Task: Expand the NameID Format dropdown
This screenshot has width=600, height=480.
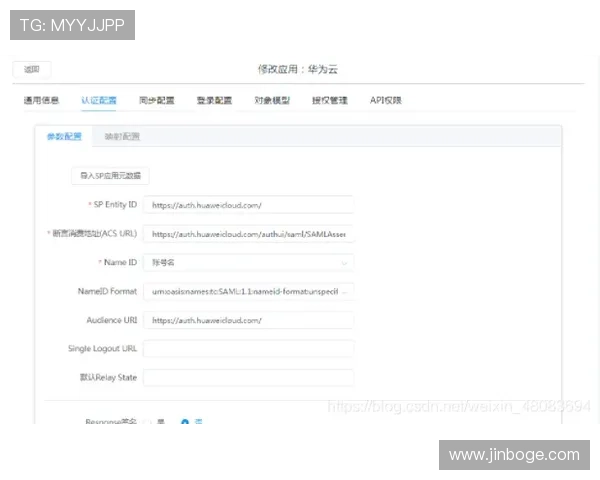Action: point(248,291)
